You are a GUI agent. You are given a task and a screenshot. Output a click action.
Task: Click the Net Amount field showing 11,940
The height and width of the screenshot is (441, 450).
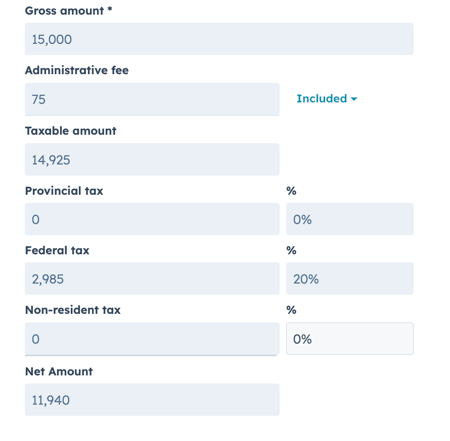click(x=152, y=400)
